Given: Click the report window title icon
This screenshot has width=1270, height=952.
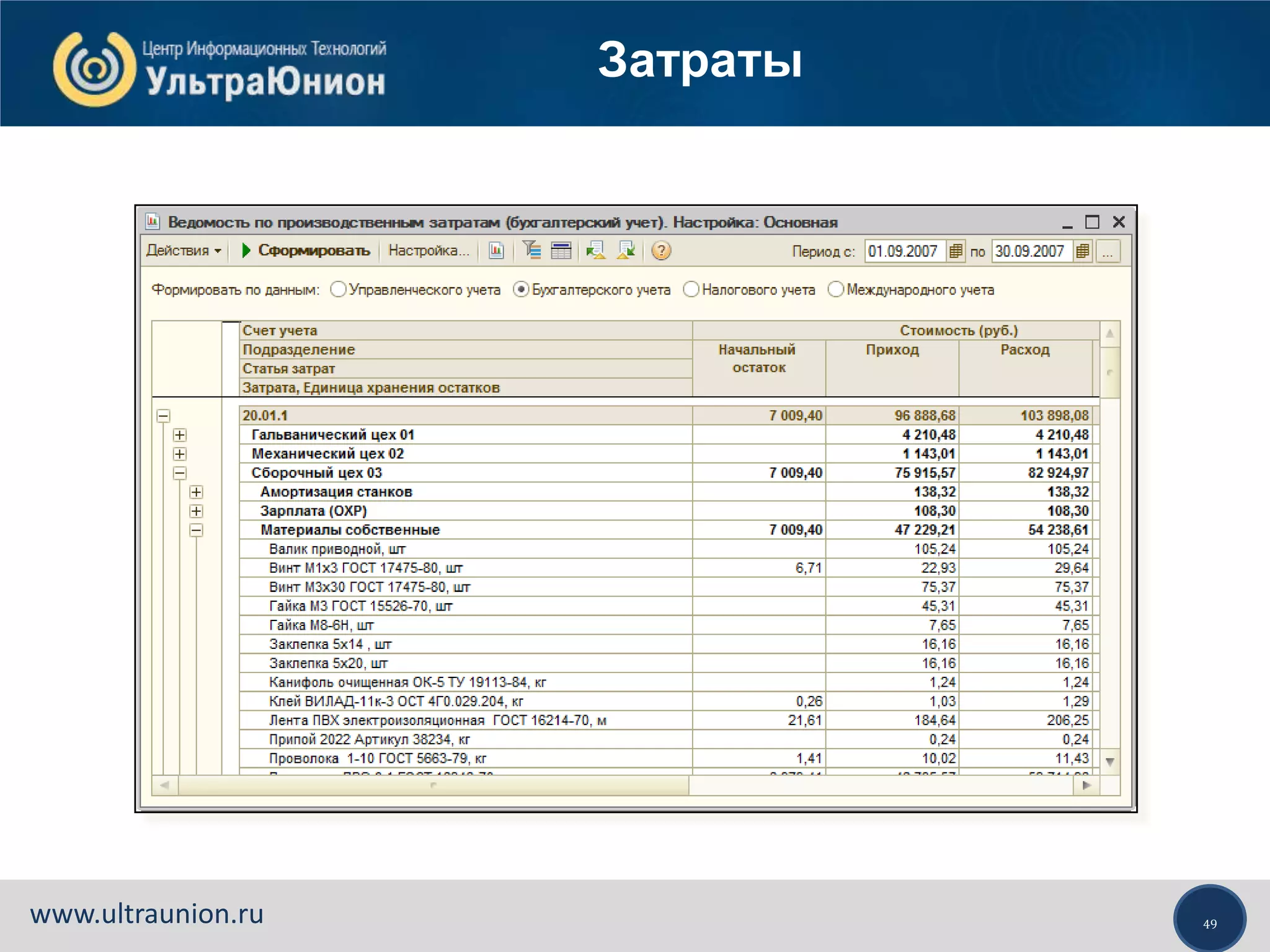Looking at the screenshot, I should point(153,221).
